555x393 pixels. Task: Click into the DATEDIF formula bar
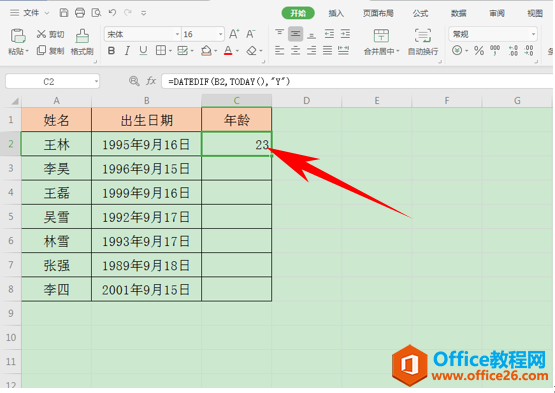tap(357, 81)
